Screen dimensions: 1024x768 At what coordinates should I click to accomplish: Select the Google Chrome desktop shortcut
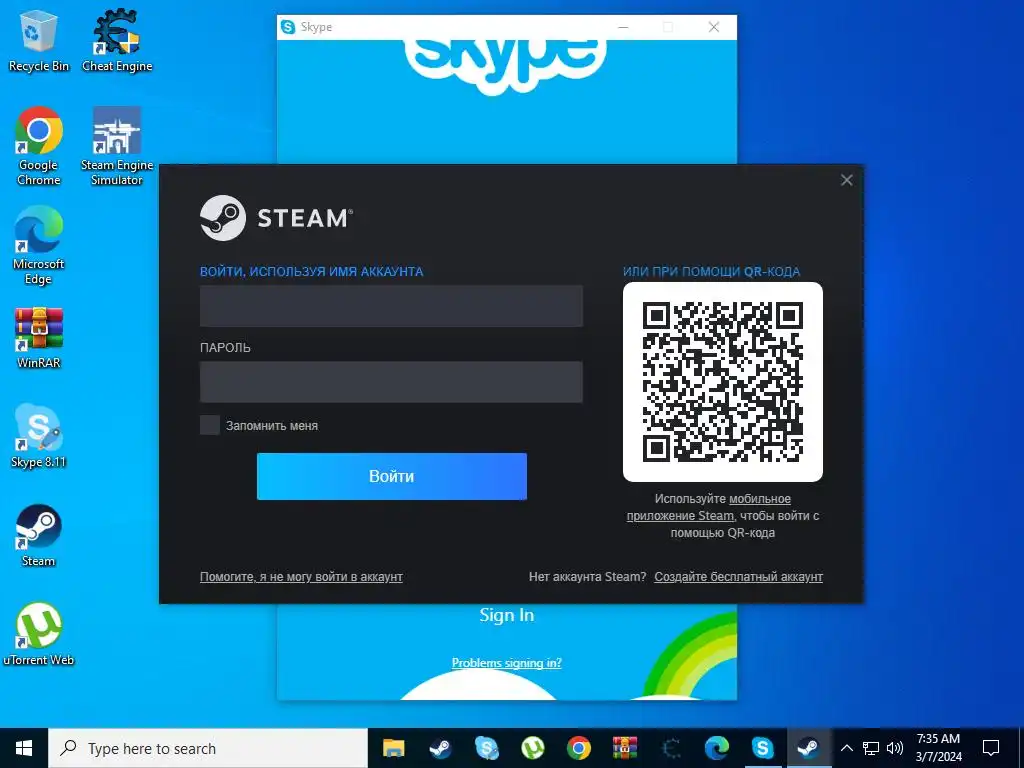tap(39, 146)
